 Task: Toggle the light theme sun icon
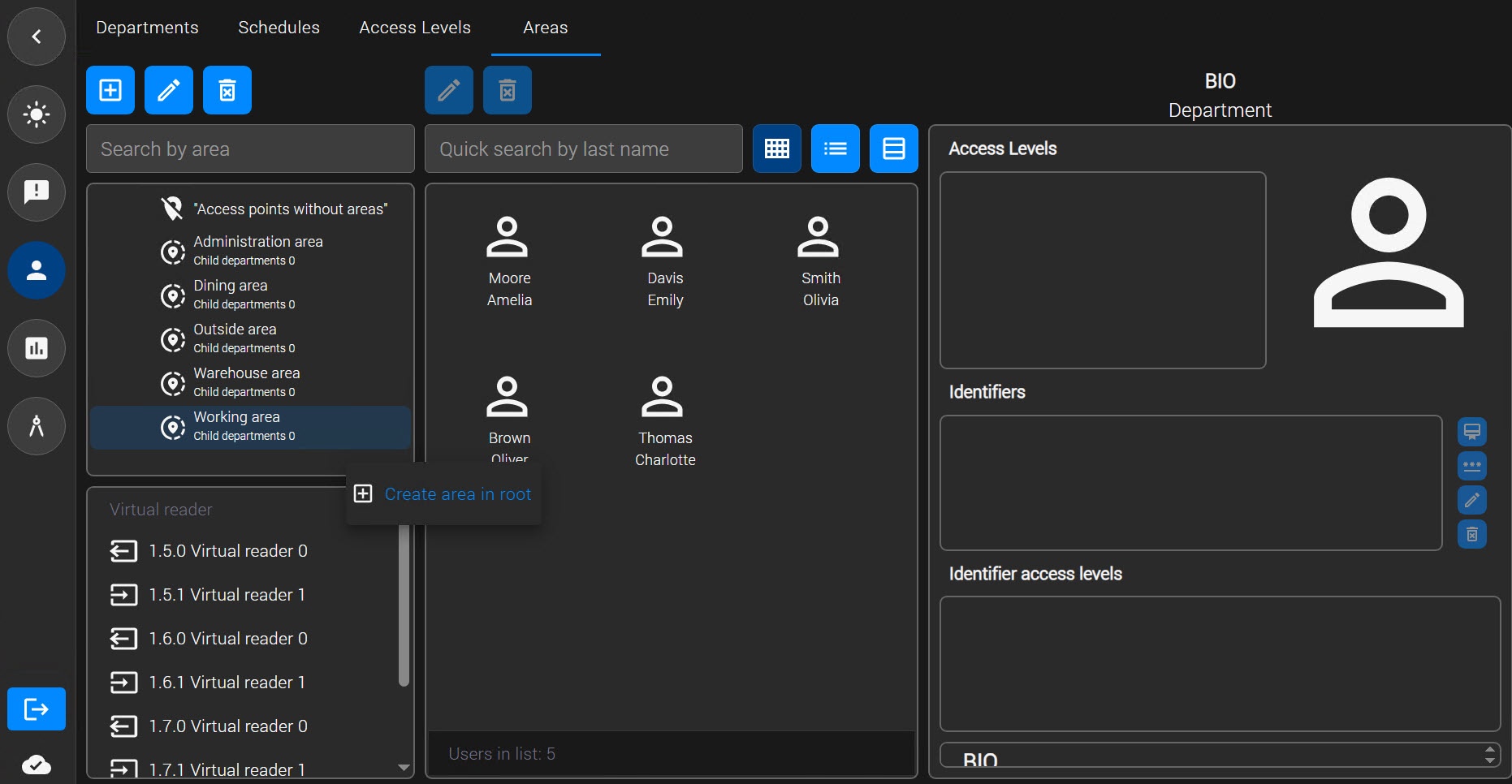click(x=37, y=114)
